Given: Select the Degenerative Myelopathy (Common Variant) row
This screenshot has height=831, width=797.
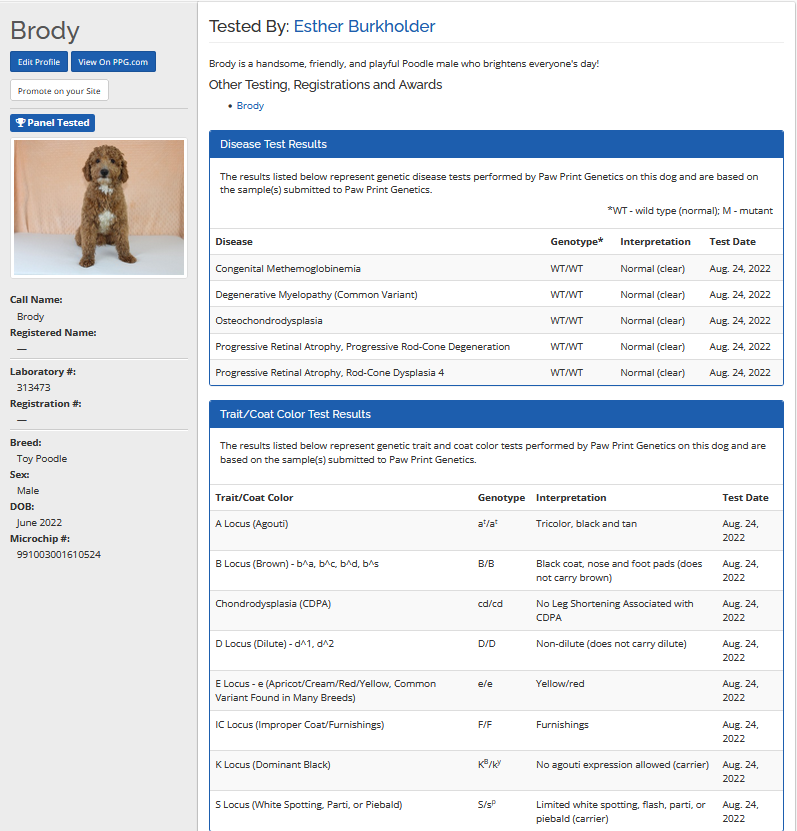Looking at the screenshot, I should coord(316,295).
